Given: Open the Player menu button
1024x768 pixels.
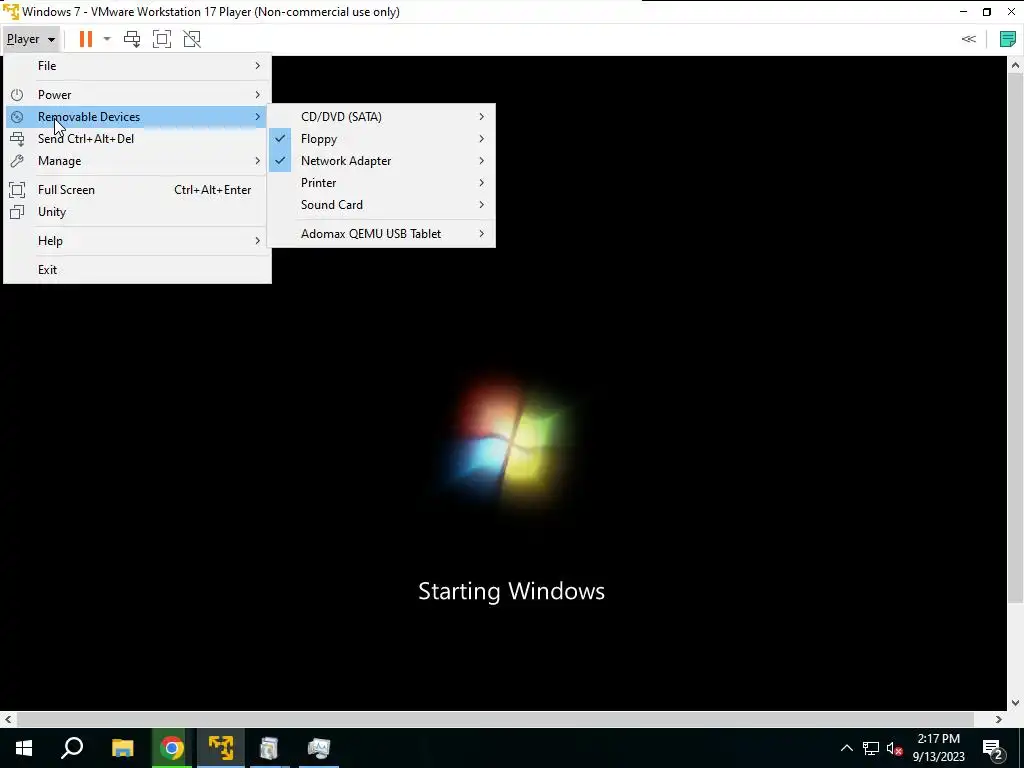Looking at the screenshot, I should [31, 39].
